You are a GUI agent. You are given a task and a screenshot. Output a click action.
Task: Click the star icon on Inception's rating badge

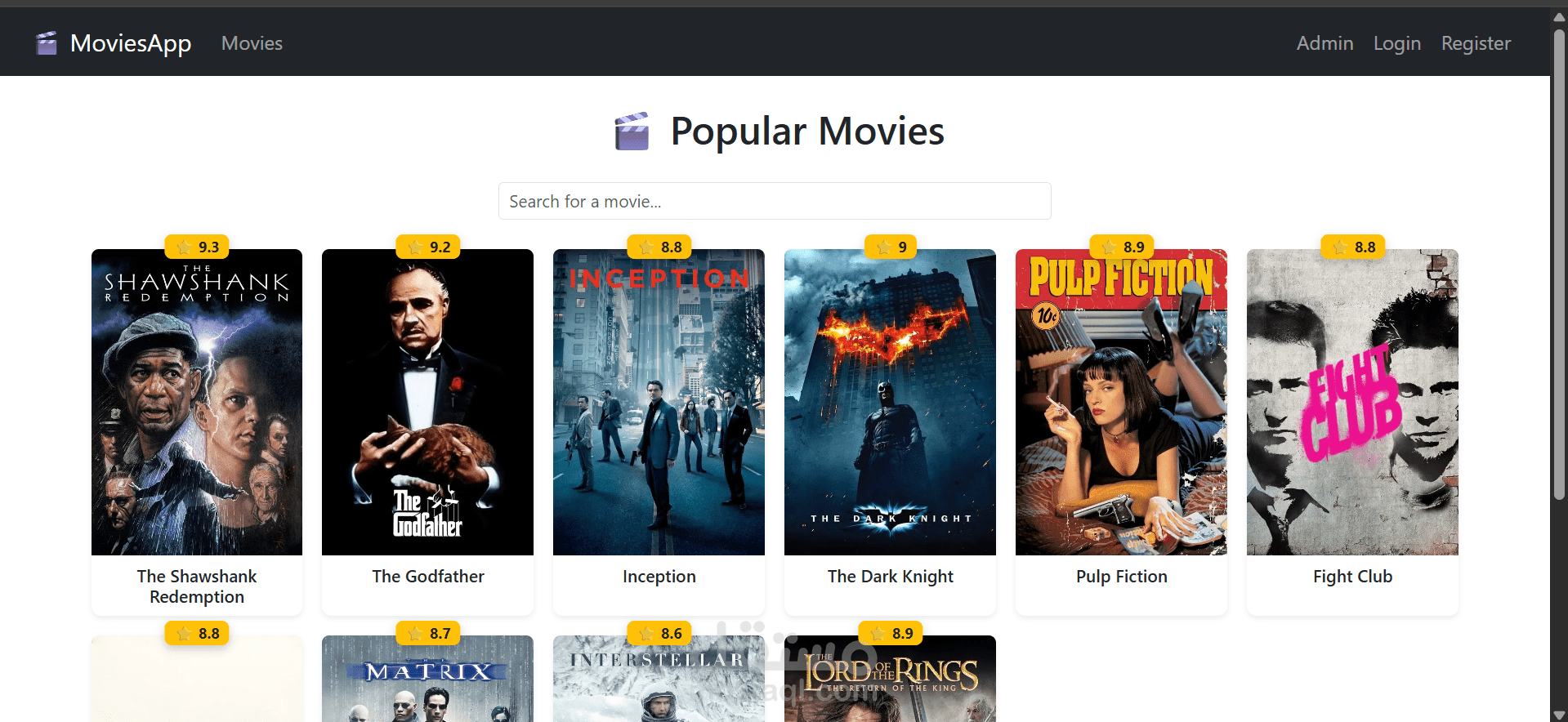647,247
